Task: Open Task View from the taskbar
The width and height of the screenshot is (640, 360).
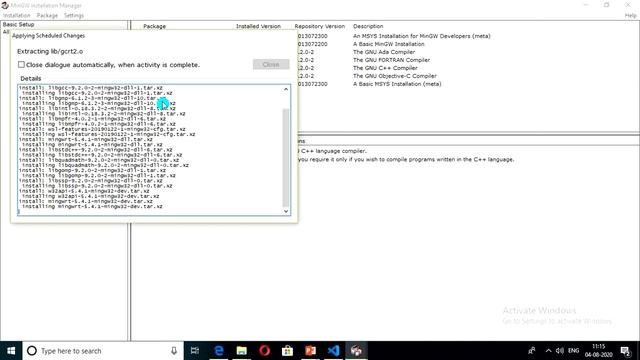Action: coord(195,351)
